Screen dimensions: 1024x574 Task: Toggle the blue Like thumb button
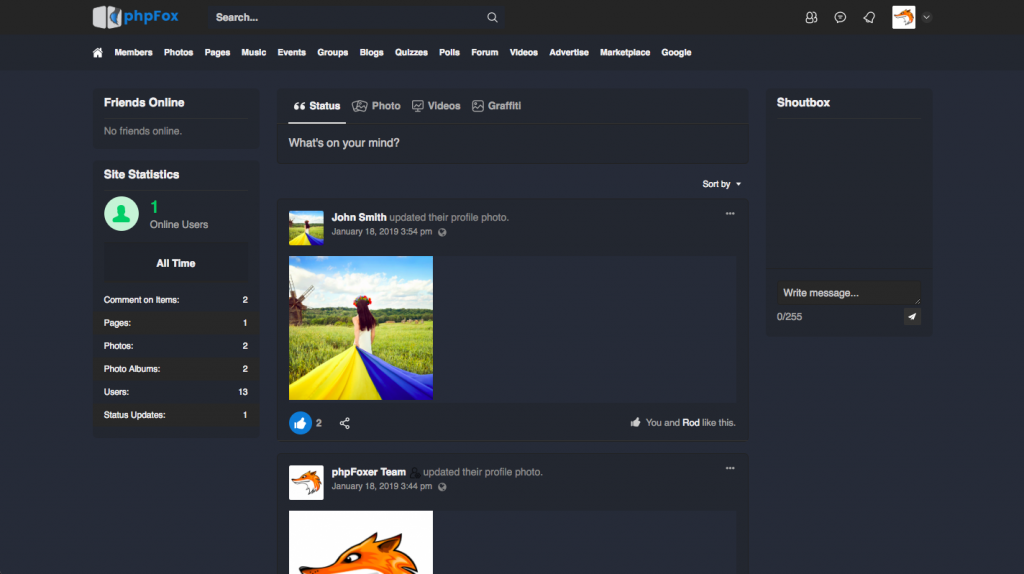pyautogui.click(x=300, y=423)
